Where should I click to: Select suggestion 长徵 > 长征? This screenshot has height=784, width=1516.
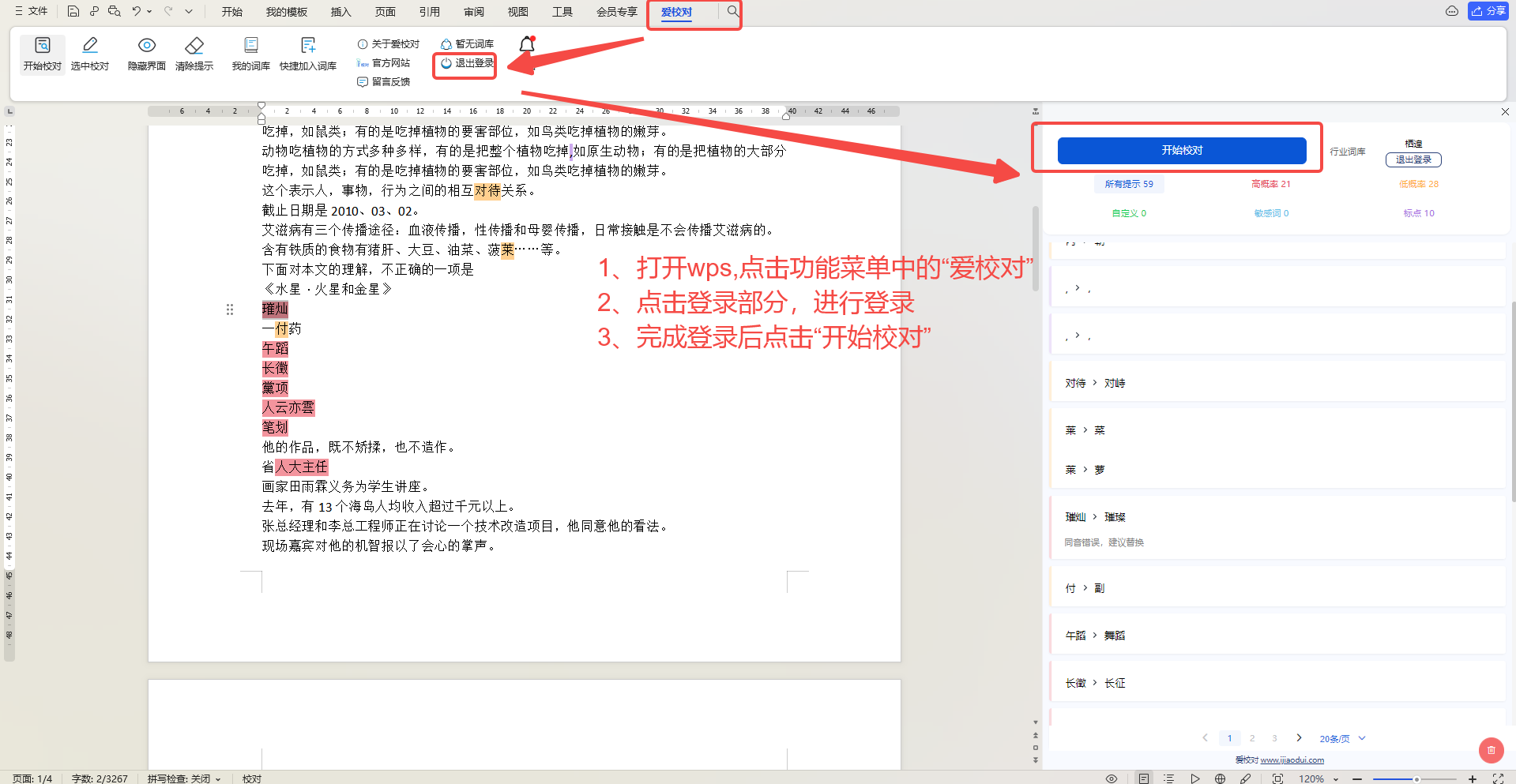1278,683
